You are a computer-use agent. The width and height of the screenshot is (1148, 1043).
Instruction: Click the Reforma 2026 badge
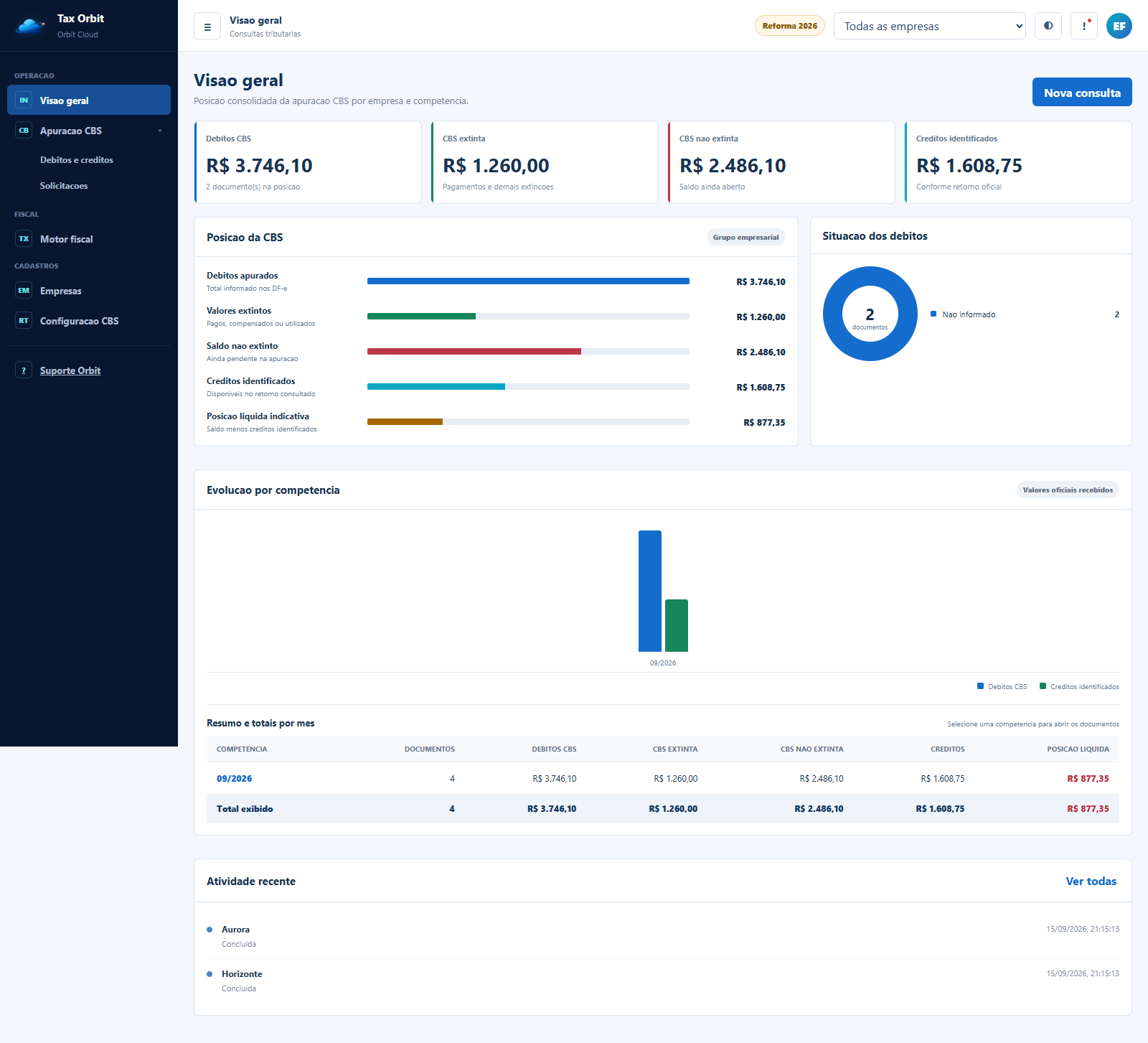[x=790, y=26]
